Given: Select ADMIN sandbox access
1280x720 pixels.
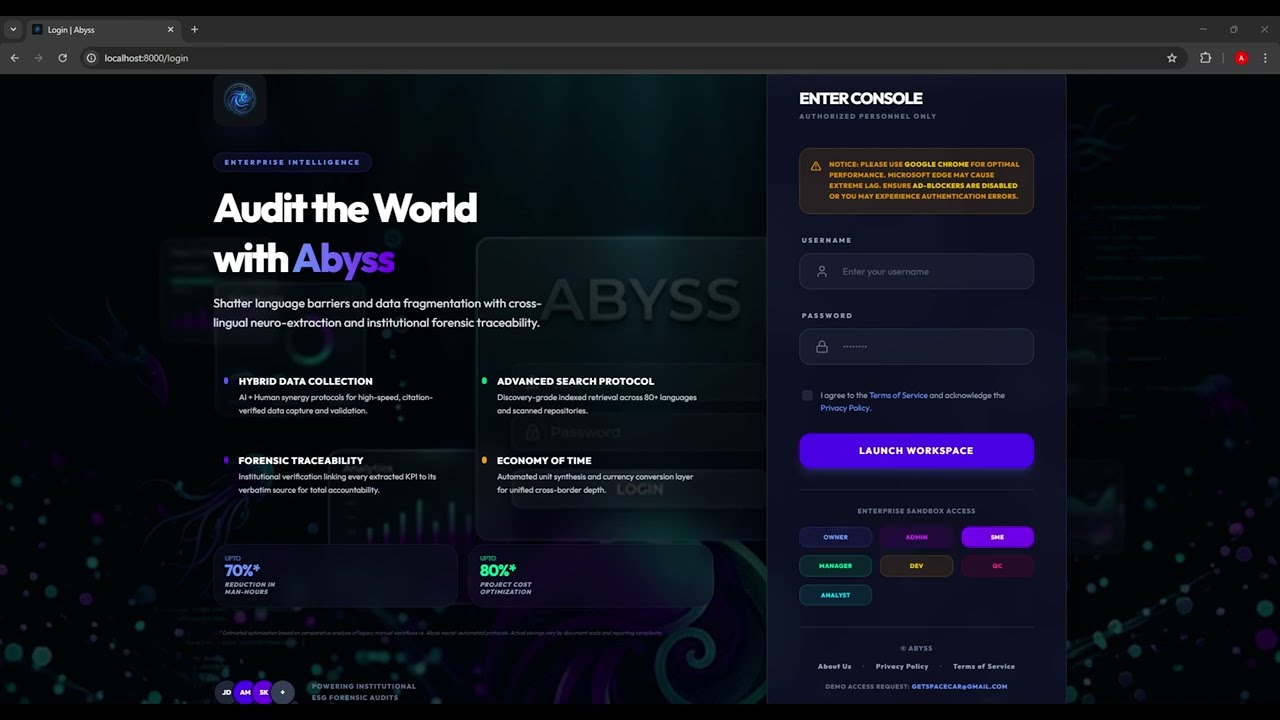Looking at the screenshot, I should pyautogui.click(x=916, y=537).
